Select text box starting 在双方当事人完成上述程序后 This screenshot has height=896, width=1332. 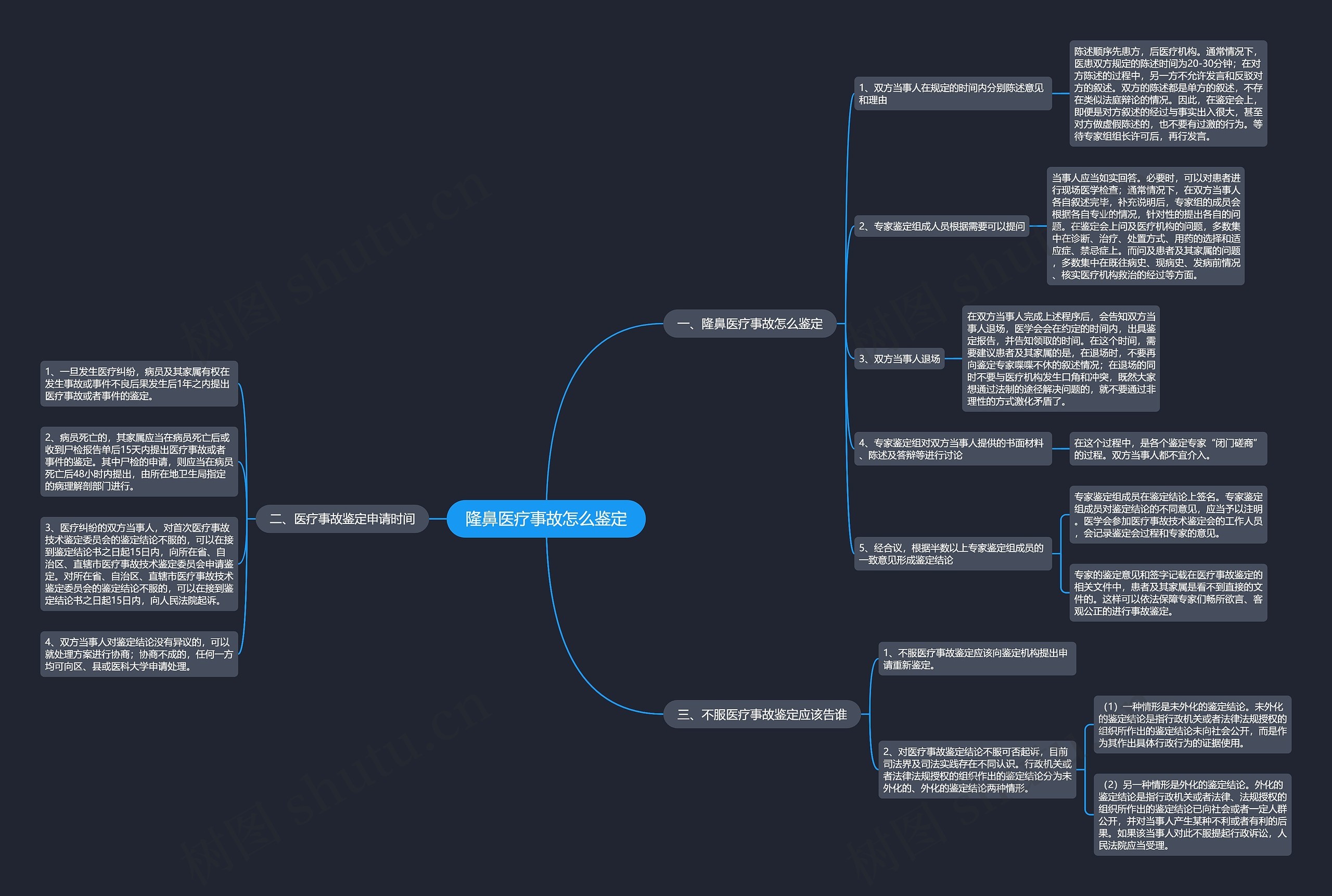coord(1060,359)
